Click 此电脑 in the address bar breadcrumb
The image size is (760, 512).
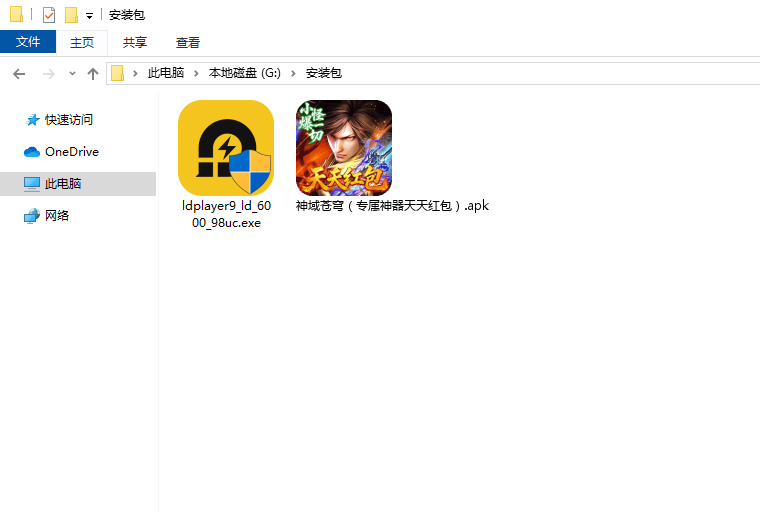(x=166, y=73)
